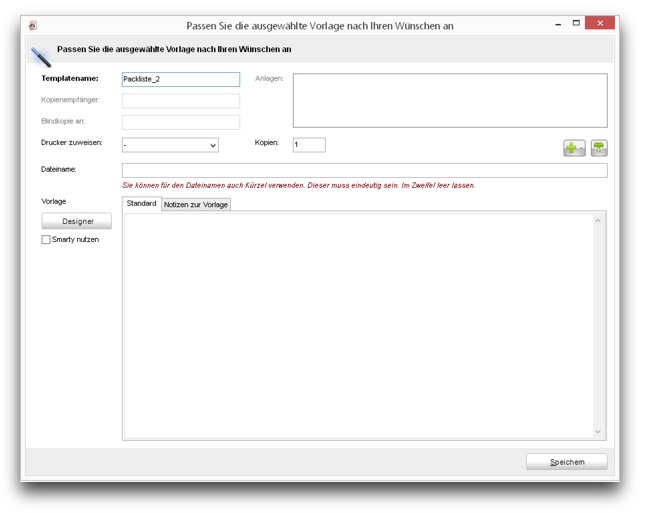Viewport: 659px width, 513px height.
Task: Click the Kopienempfänger input field
Action: pos(181,101)
